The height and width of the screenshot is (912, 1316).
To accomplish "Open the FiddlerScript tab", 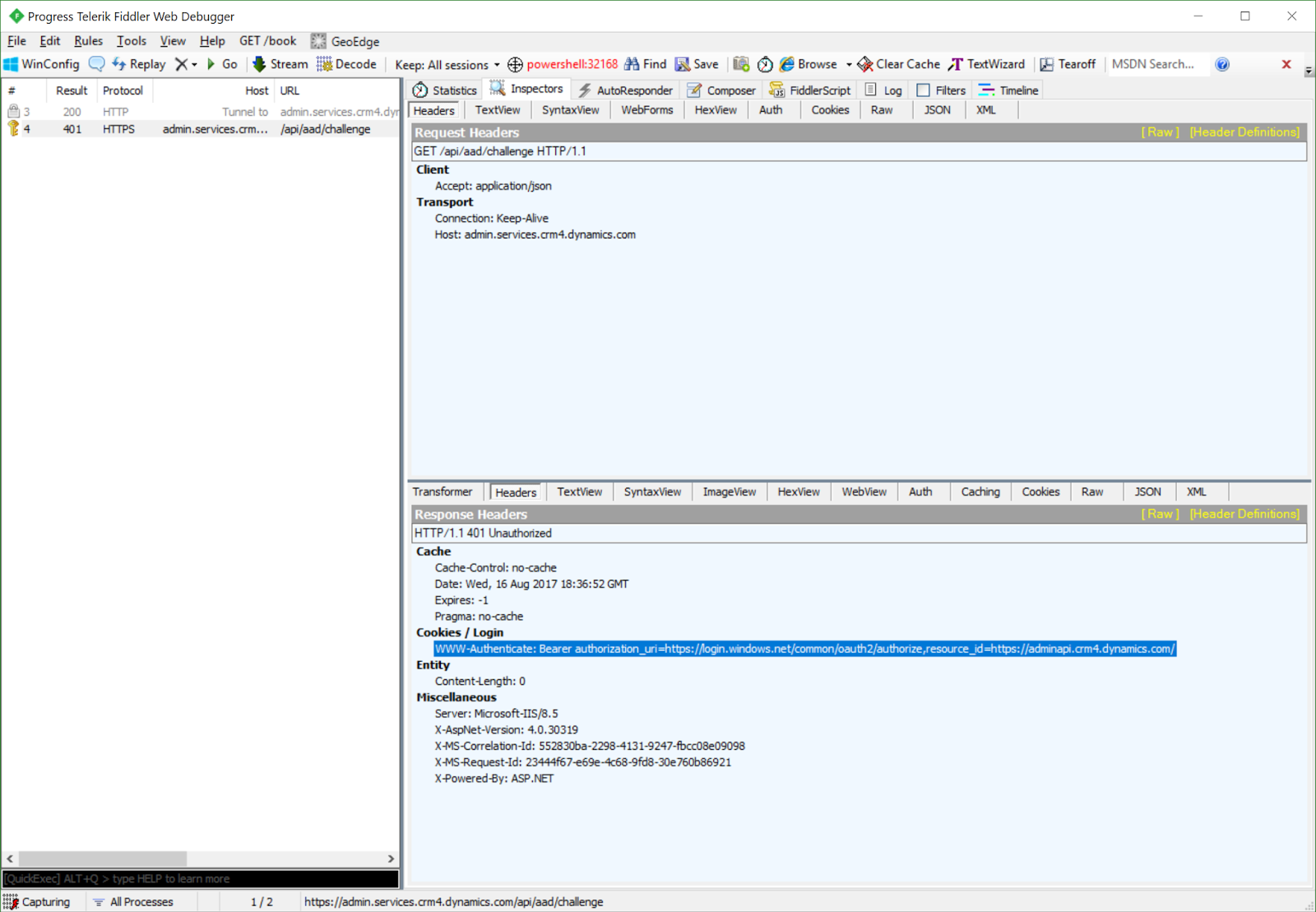I will 810,90.
